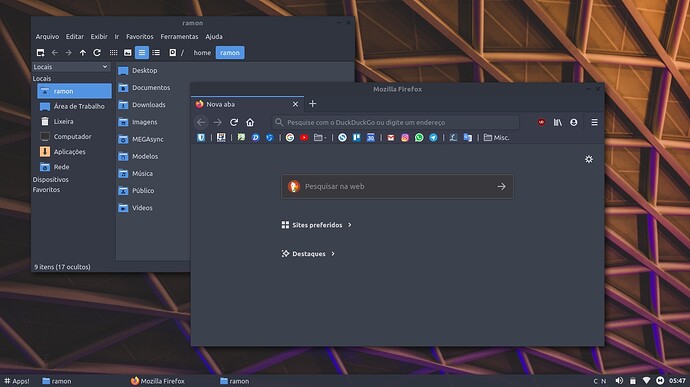Viewport: 690px width, 387px height.
Task: Switch file manager to icon grid view
Action: (114, 53)
